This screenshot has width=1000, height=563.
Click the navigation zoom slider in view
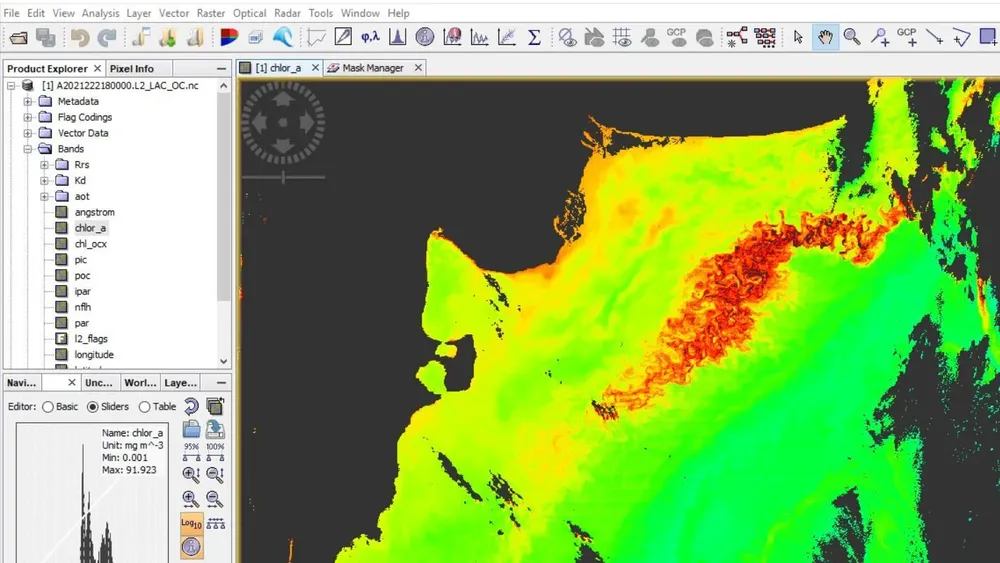point(284,177)
